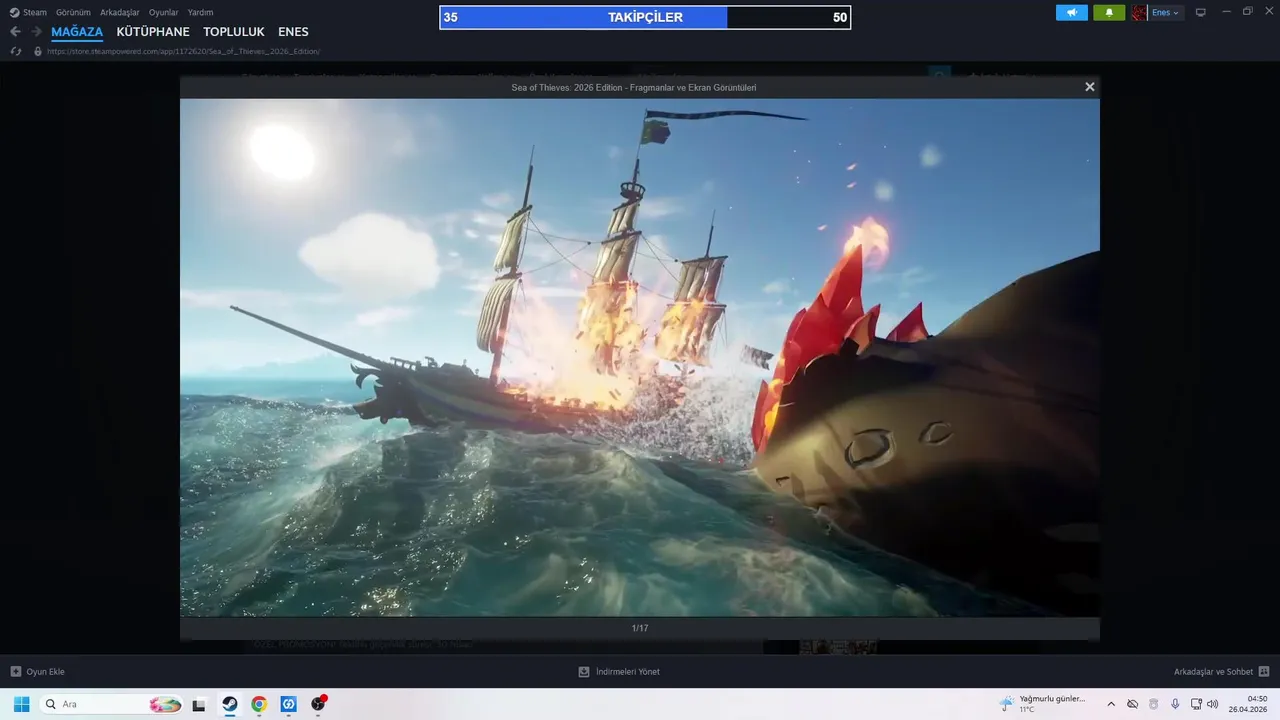Open the volume speaker tray icon
This screenshot has width=1280, height=720.
pyautogui.click(x=1213, y=704)
